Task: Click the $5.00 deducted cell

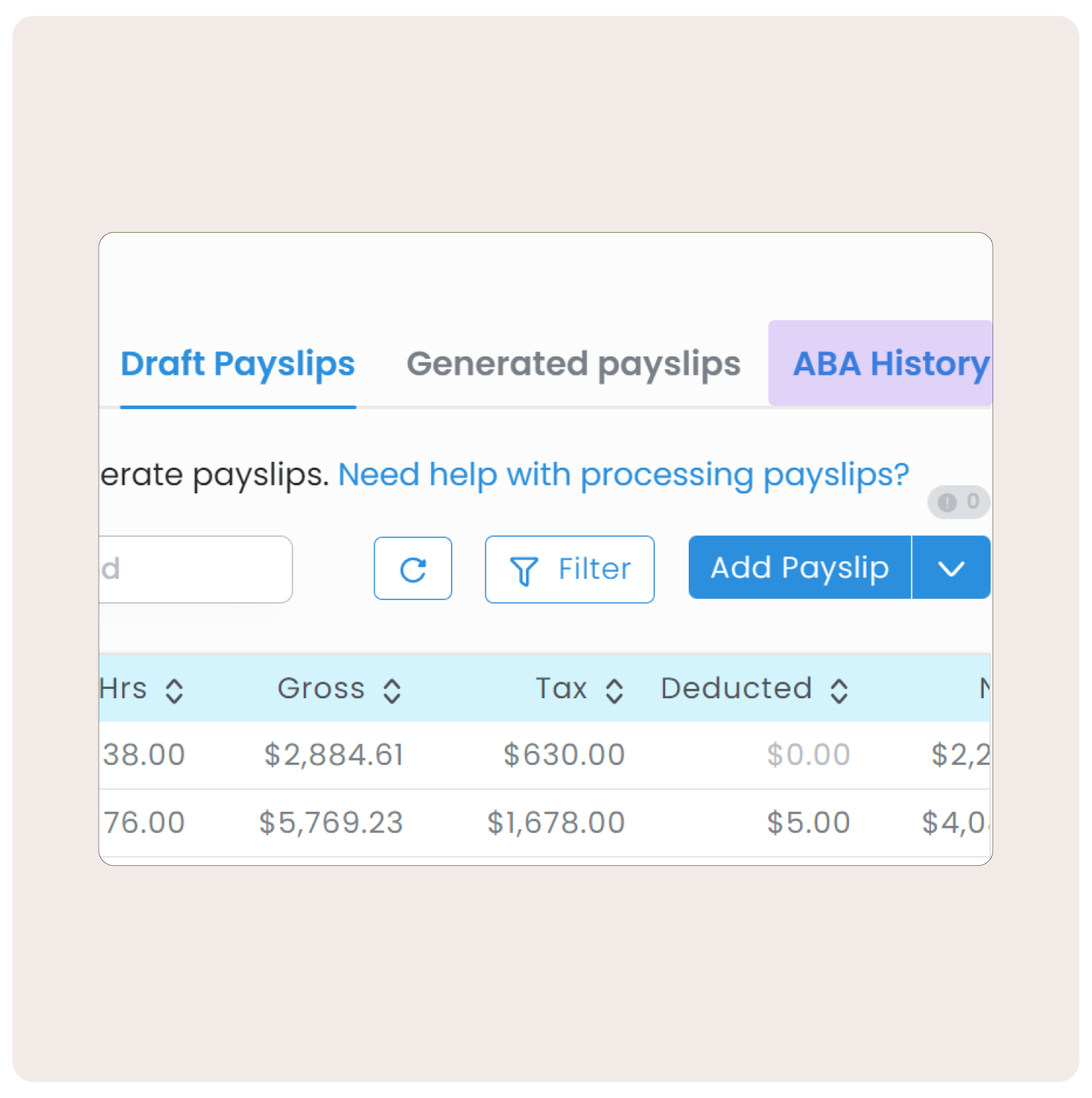Action: pos(808,822)
